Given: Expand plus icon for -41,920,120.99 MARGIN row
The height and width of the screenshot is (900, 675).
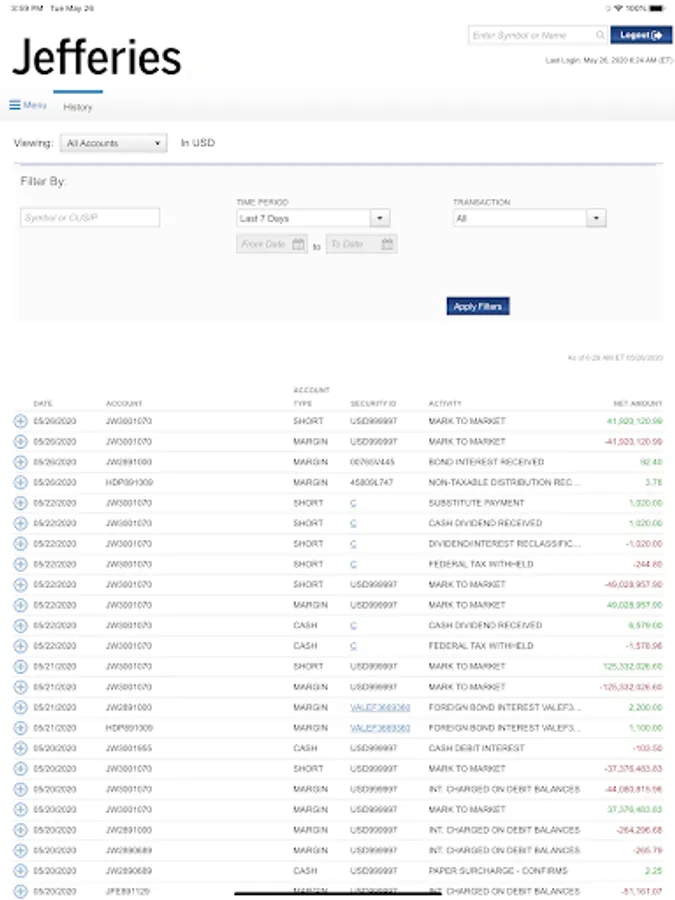Looking at the screenshot, I should pyautogui.click(x=20, y=441).
